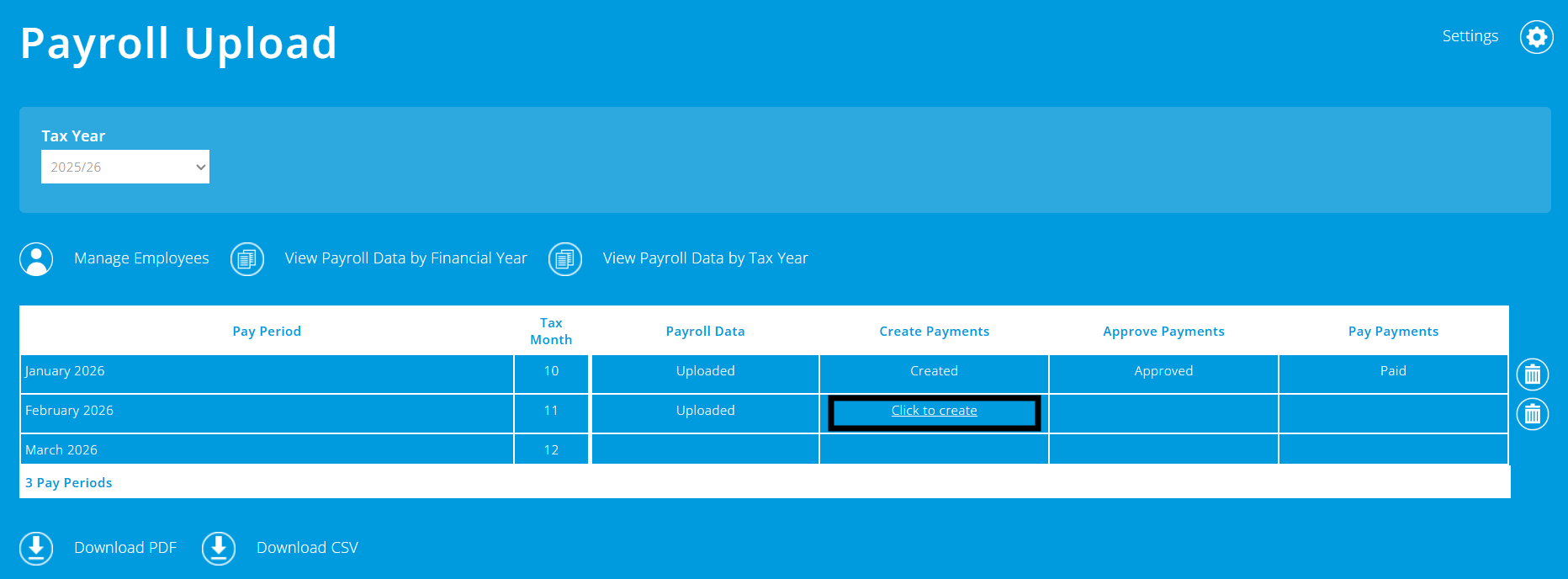Select the Pay Period column header

267,332
